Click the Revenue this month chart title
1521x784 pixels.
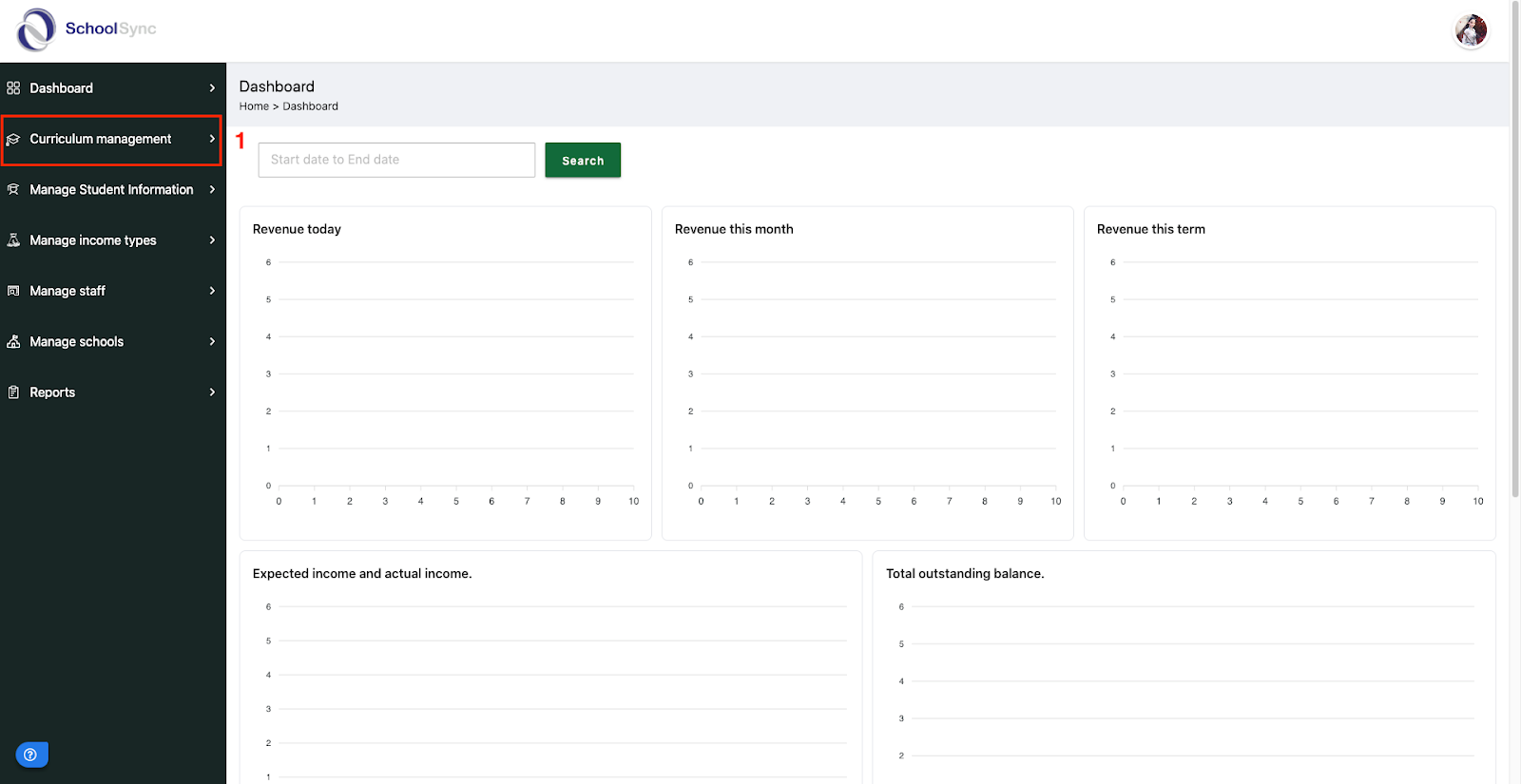(734, 229)
